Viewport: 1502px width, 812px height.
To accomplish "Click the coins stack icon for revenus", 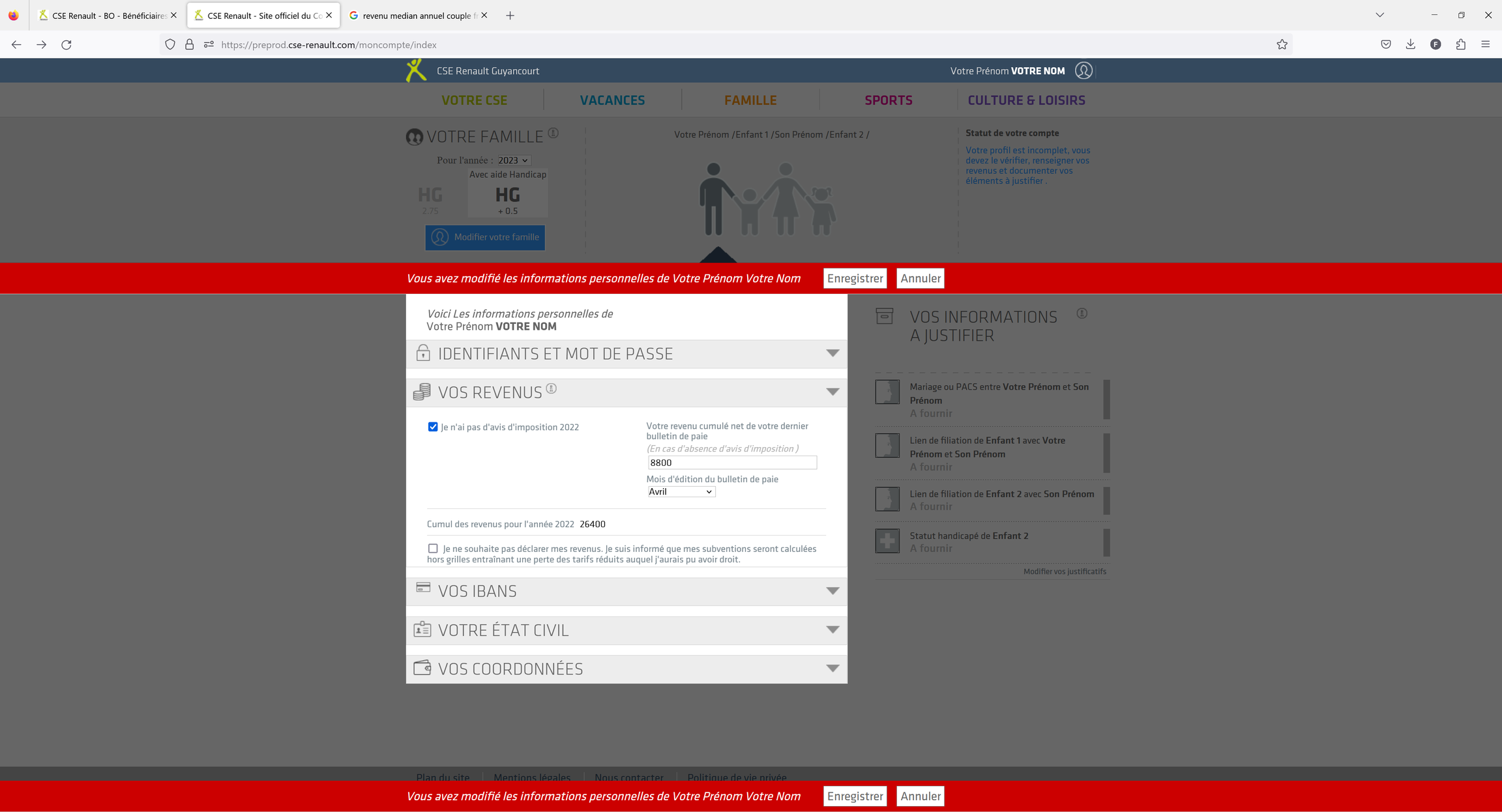I will [x=422, y=392].
